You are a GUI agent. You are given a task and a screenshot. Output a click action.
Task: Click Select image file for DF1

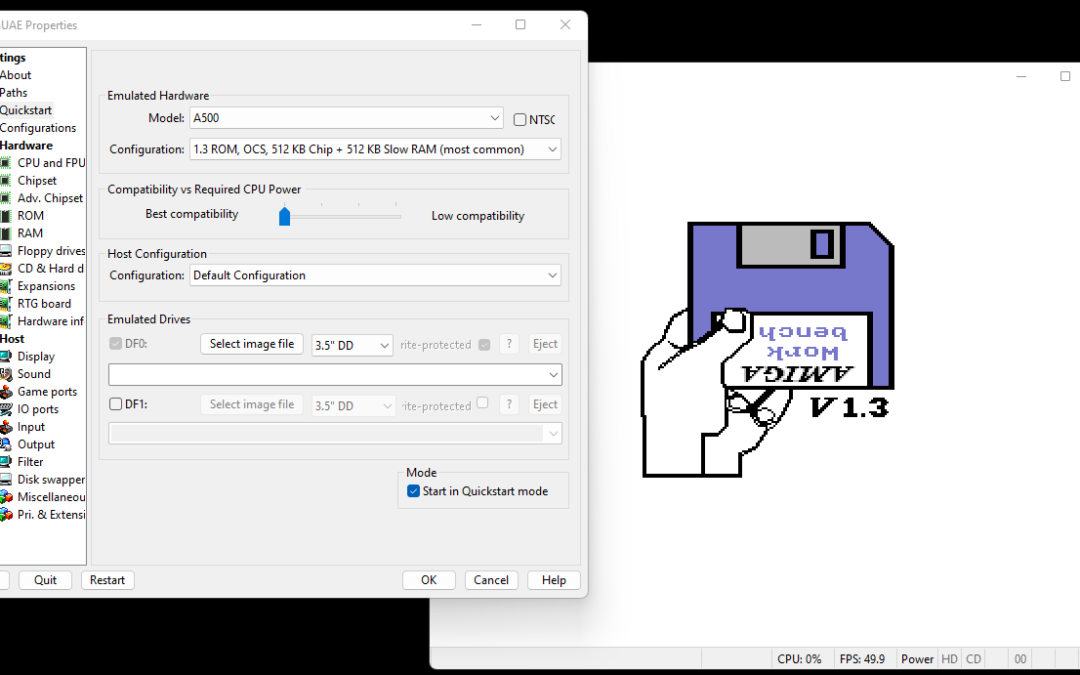coord(251,404)
